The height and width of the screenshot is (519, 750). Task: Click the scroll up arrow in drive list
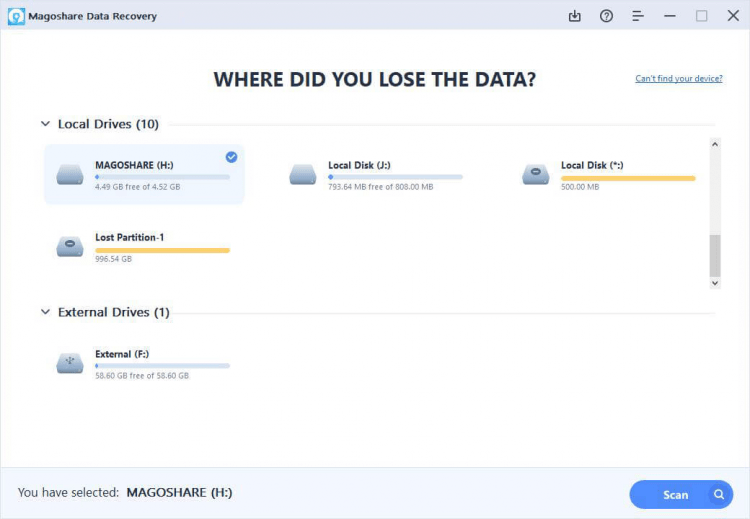(715, 145)
